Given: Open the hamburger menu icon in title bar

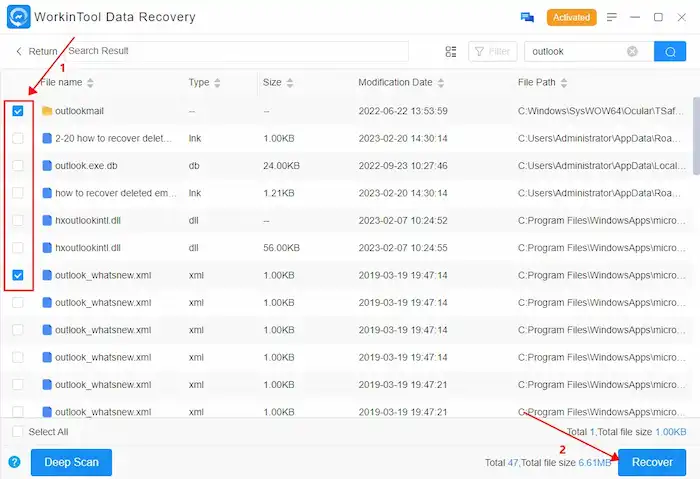Looking at the screenshot, I should coord(612,17).
